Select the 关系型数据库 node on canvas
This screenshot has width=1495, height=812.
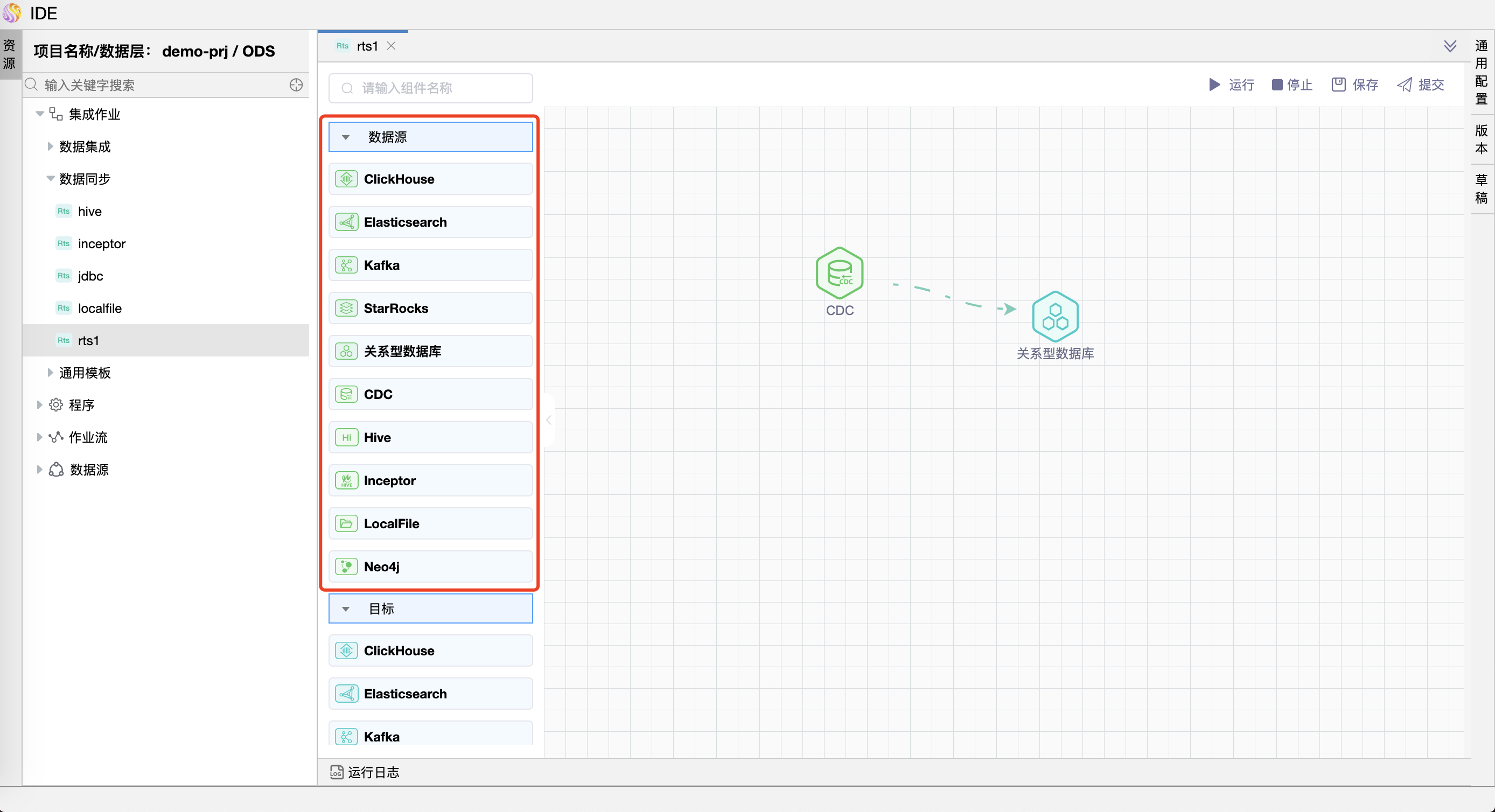click(x=1054, y=317)
